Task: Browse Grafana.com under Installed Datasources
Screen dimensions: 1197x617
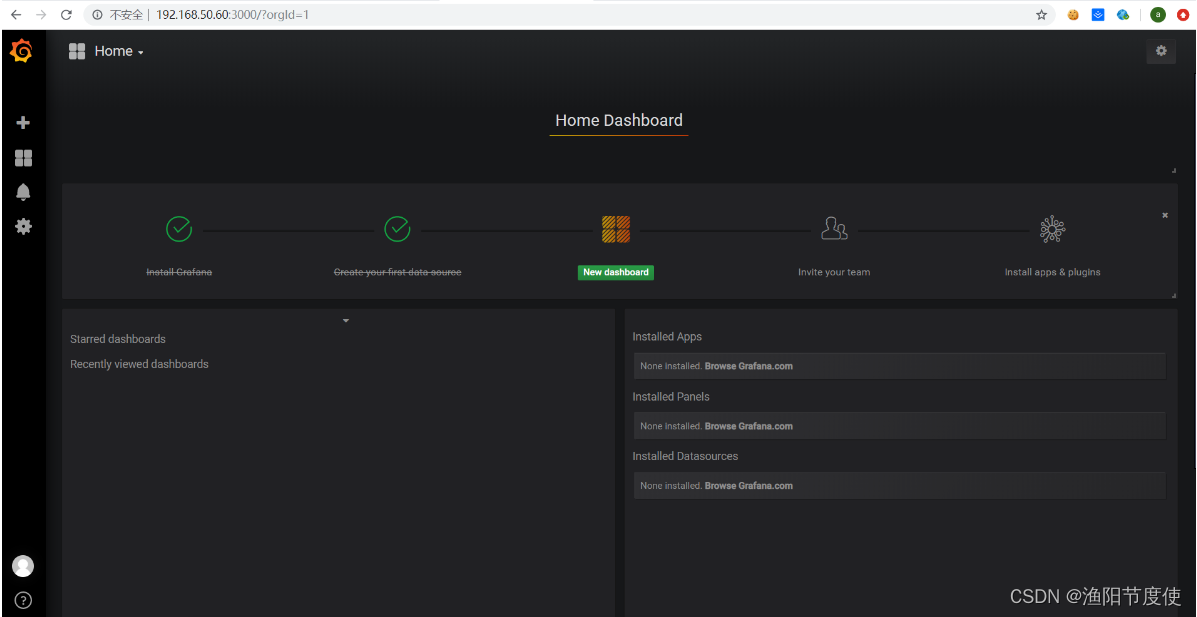Action: [748, 486]
